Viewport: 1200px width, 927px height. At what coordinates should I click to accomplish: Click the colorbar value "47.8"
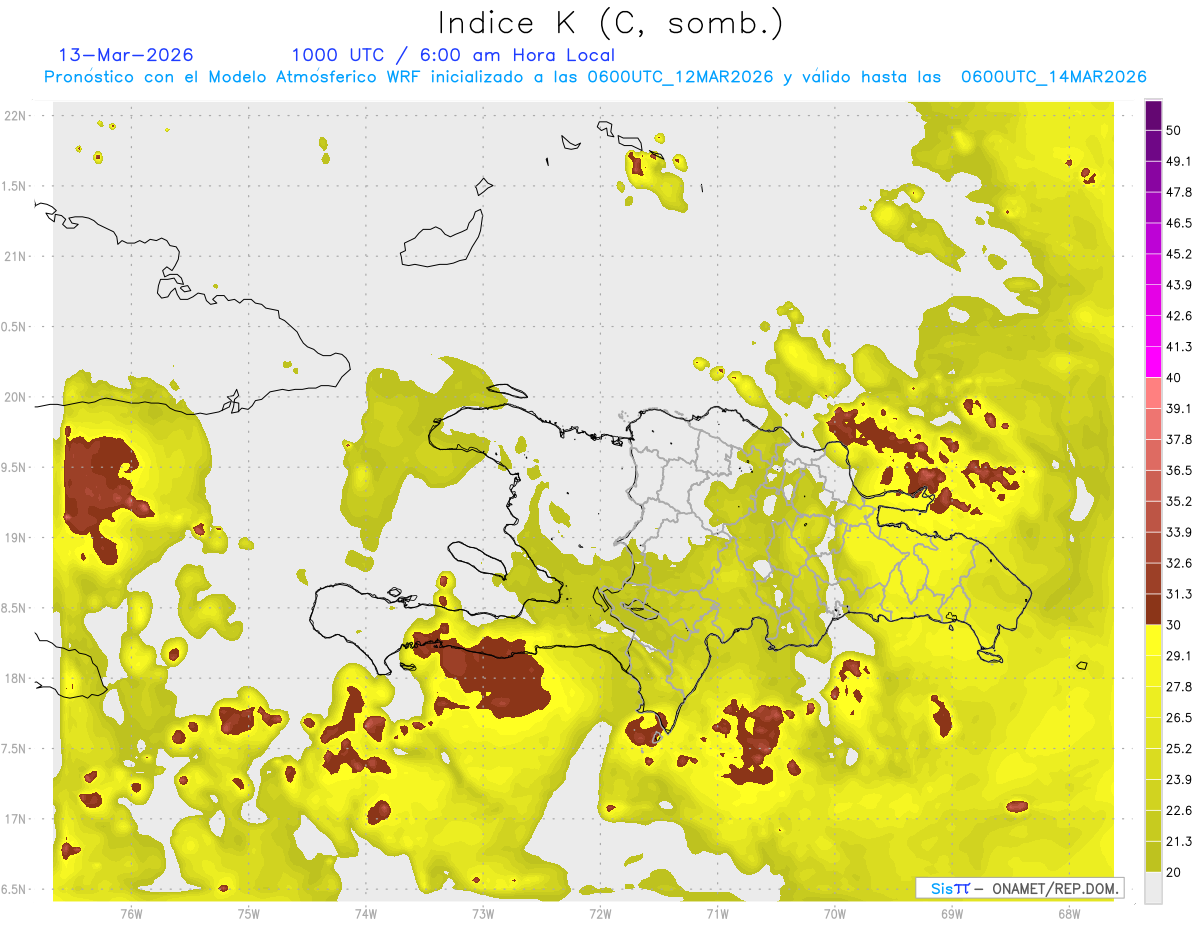[x=1180, y=192]
